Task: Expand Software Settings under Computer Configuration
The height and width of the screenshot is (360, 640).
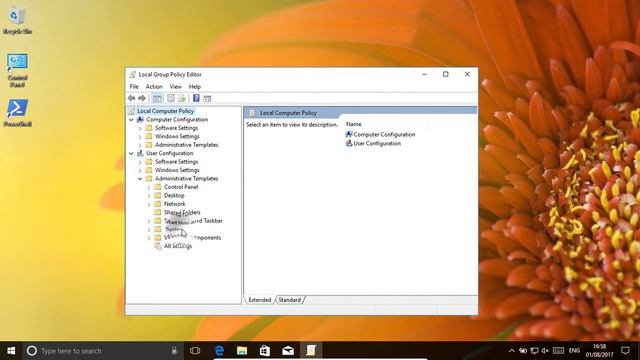Action: [140, 128]
